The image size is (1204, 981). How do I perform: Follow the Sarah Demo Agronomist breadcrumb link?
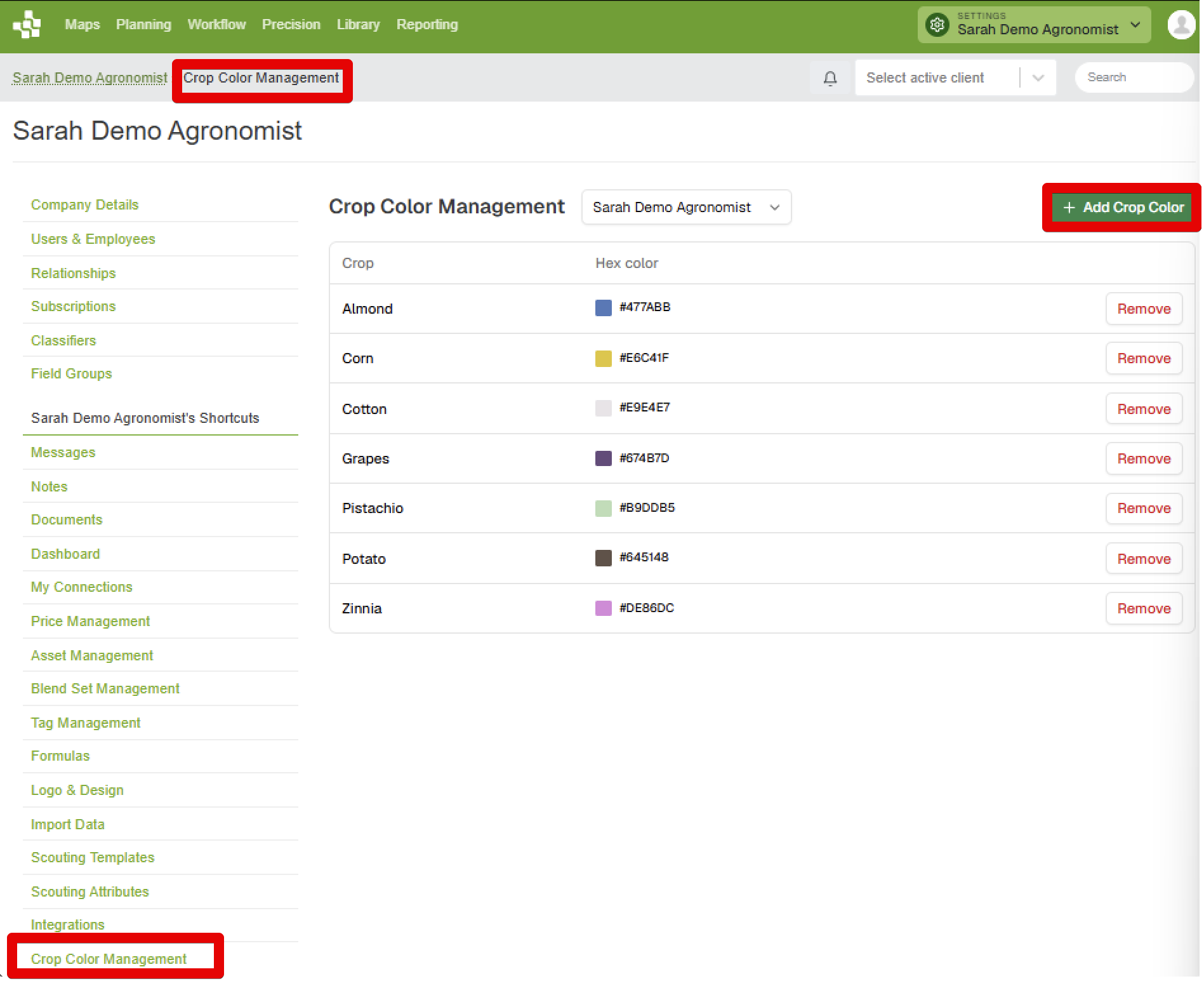90,77
